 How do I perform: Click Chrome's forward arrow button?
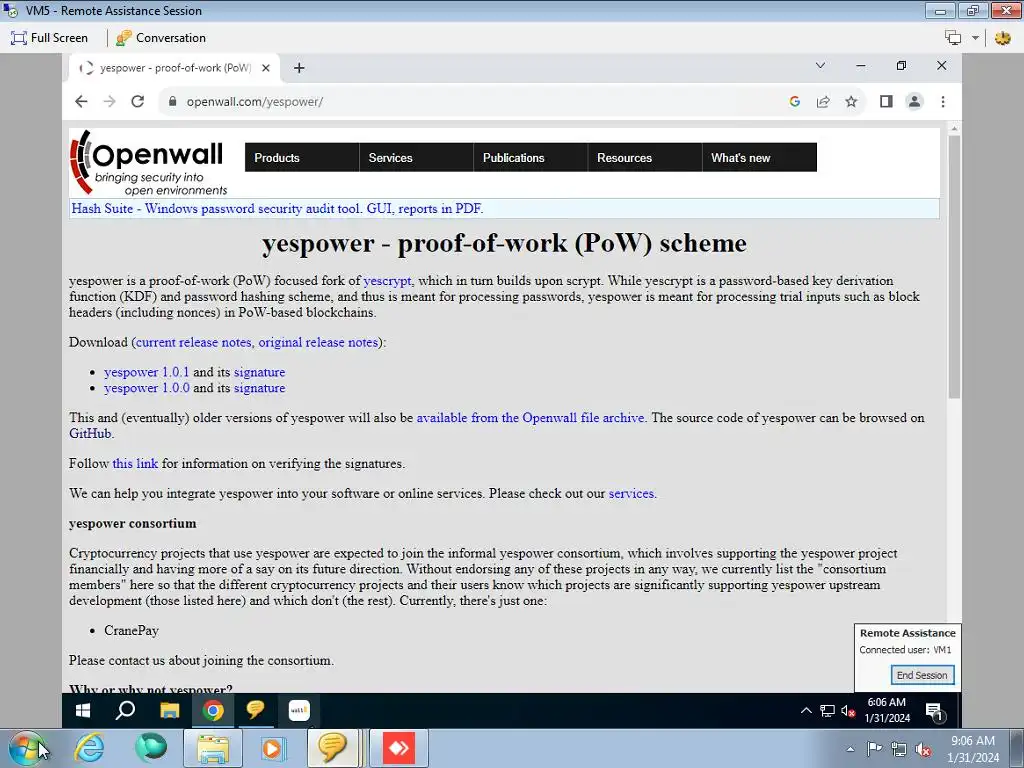109,101
